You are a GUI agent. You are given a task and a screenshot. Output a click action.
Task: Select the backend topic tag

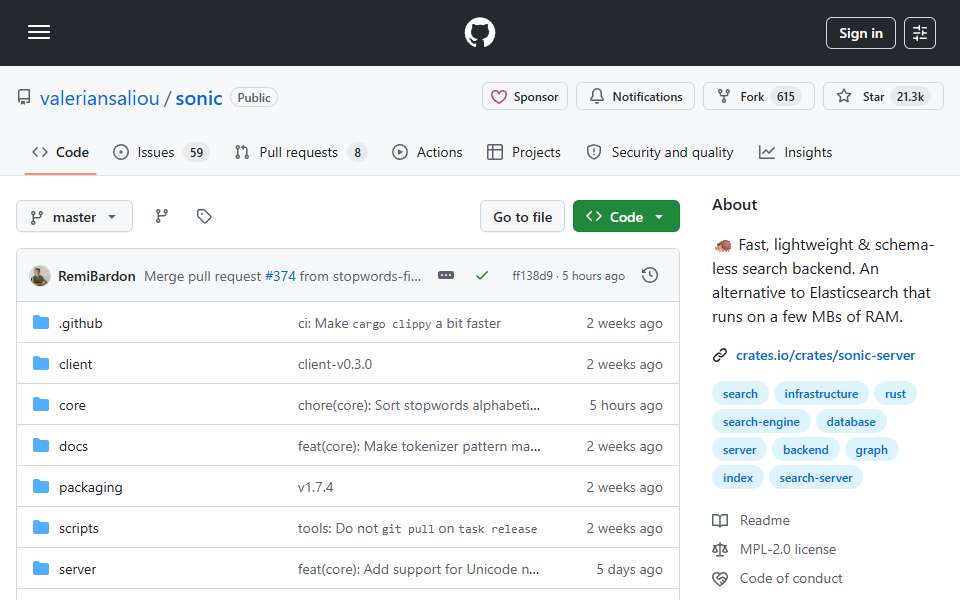pos(805,450)
